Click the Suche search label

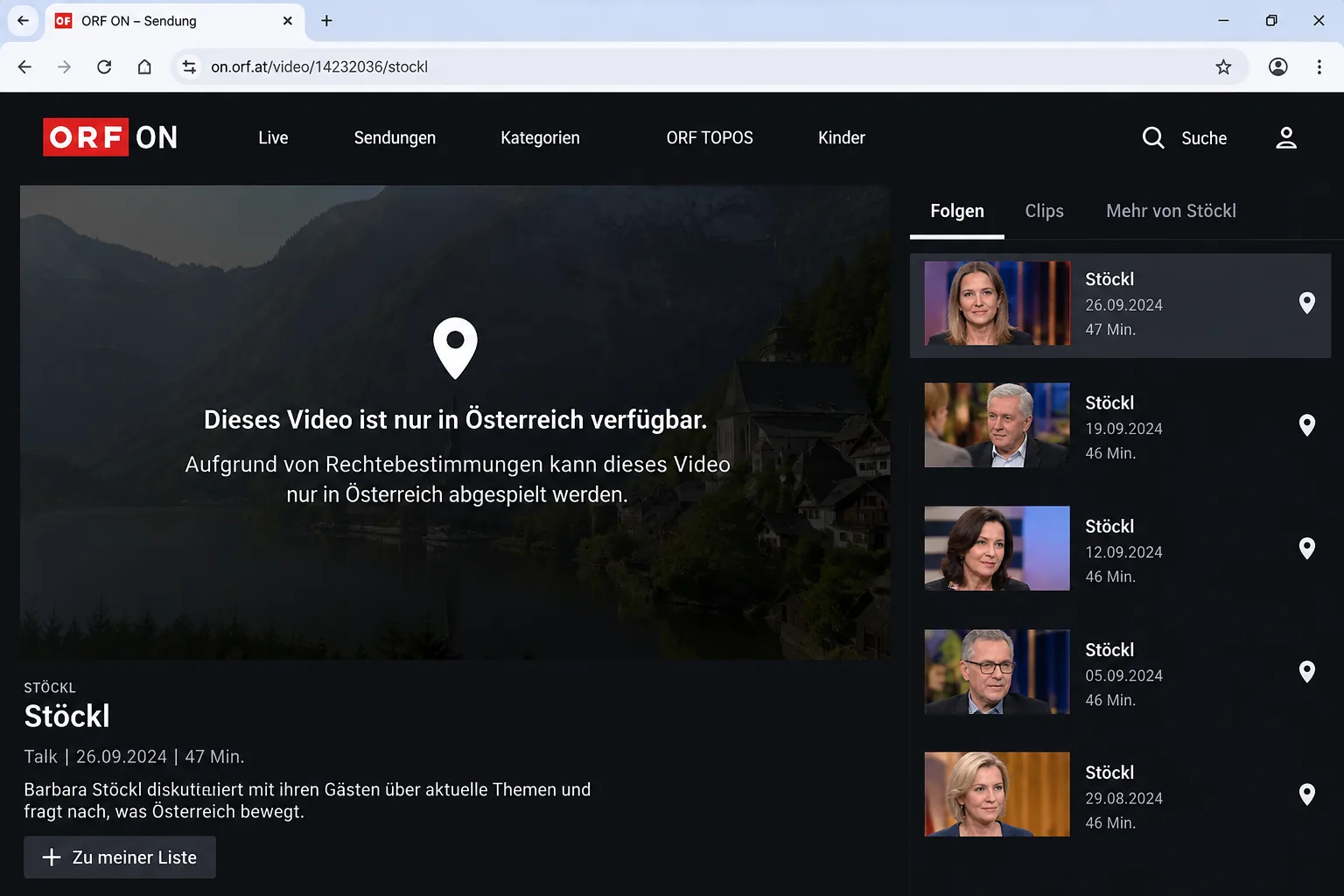point(1204,138)
